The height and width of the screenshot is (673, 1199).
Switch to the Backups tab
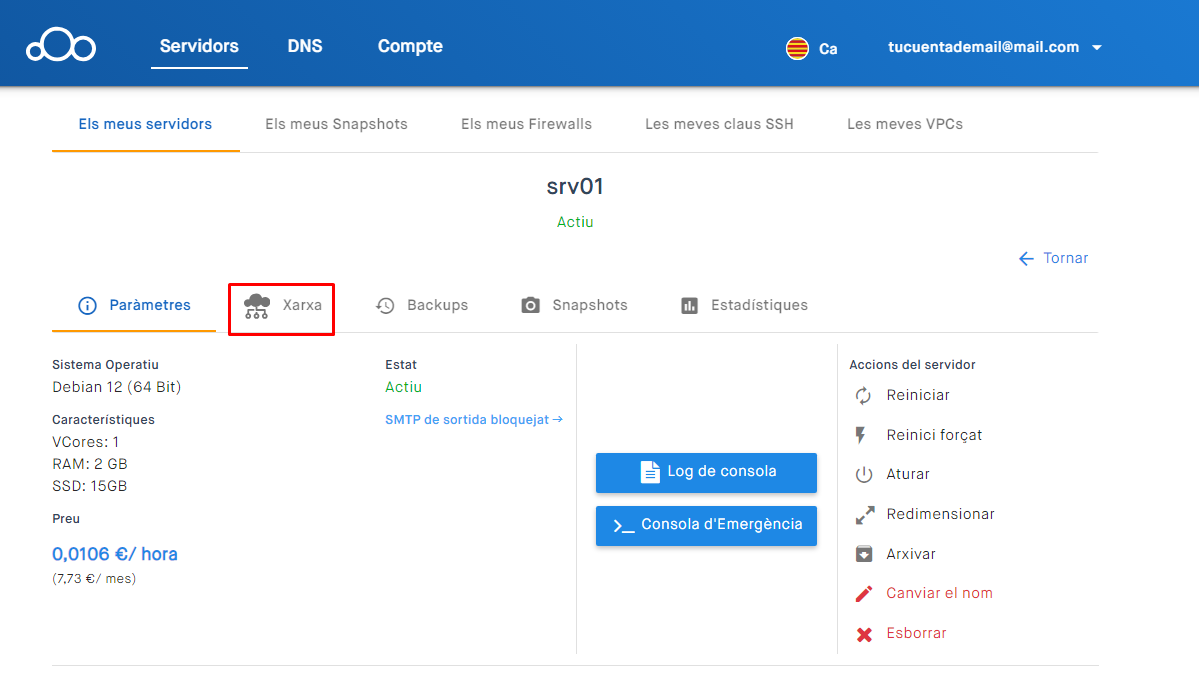422,306
